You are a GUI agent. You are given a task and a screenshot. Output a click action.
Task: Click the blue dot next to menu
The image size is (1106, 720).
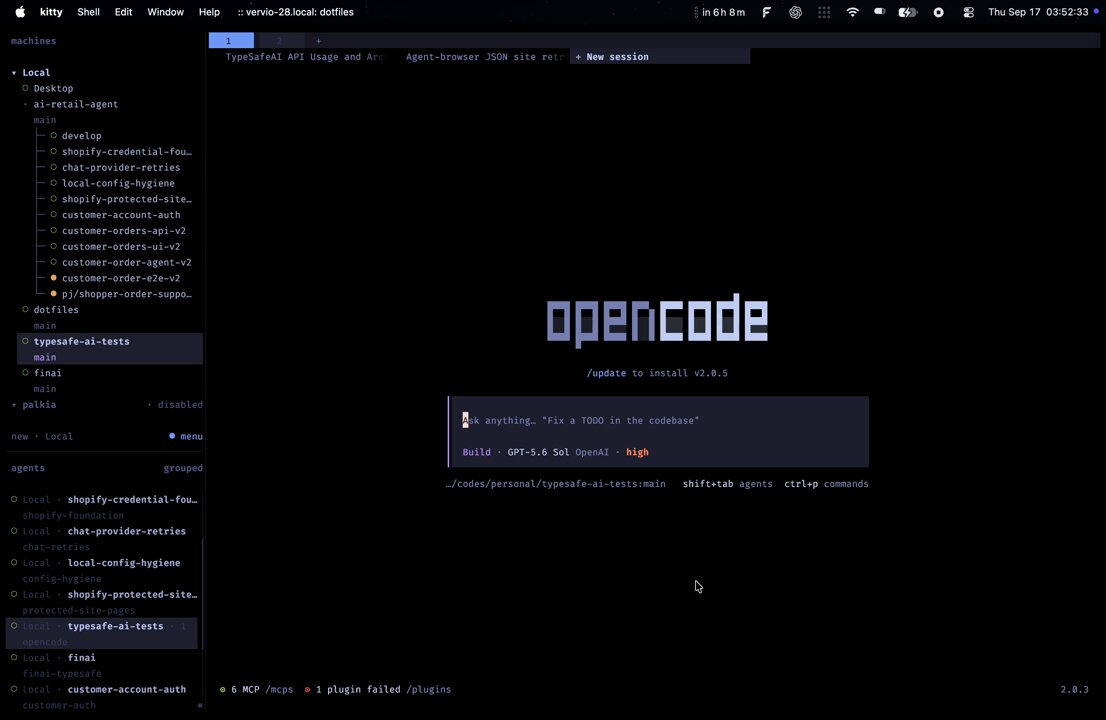172,436
